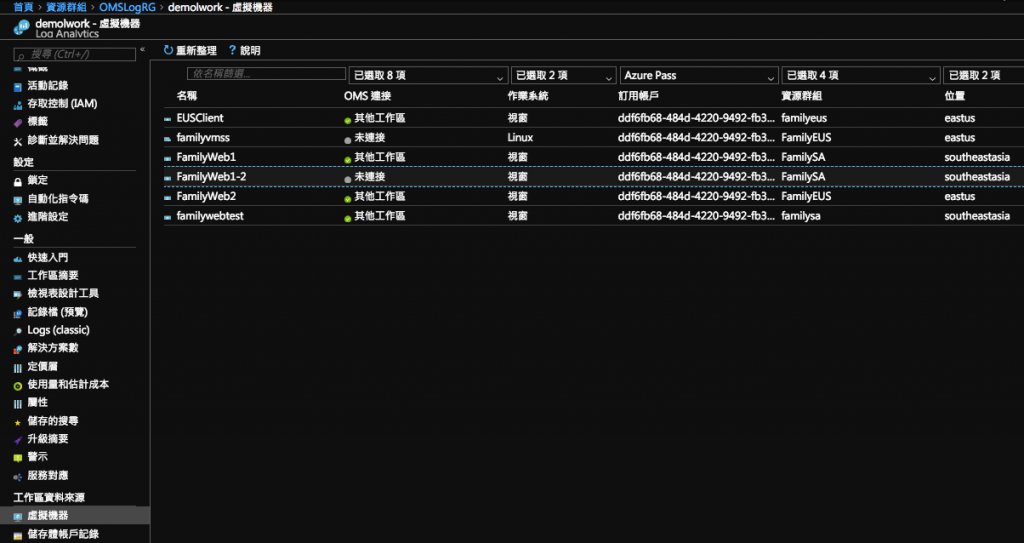
Task: Click the 記錄檔 (預覽) icon
Action: pos(18,313)
